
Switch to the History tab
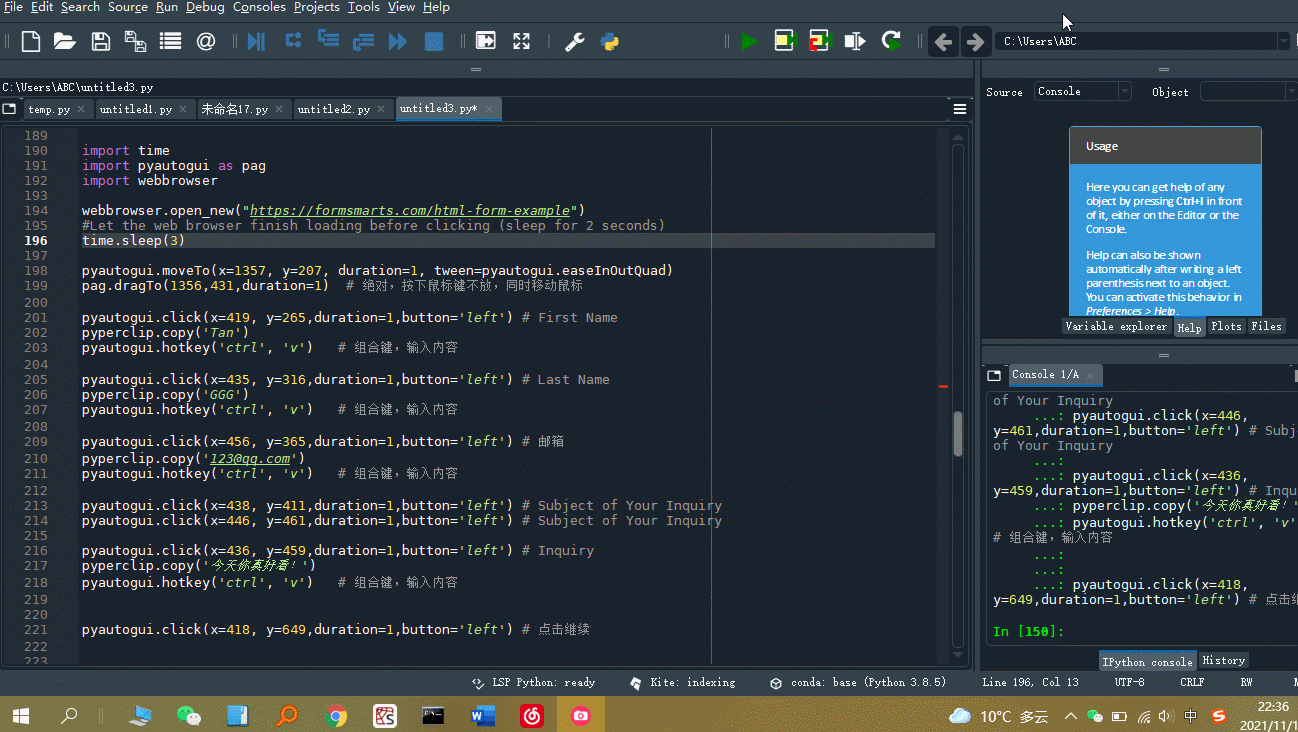click(1223, 661)
